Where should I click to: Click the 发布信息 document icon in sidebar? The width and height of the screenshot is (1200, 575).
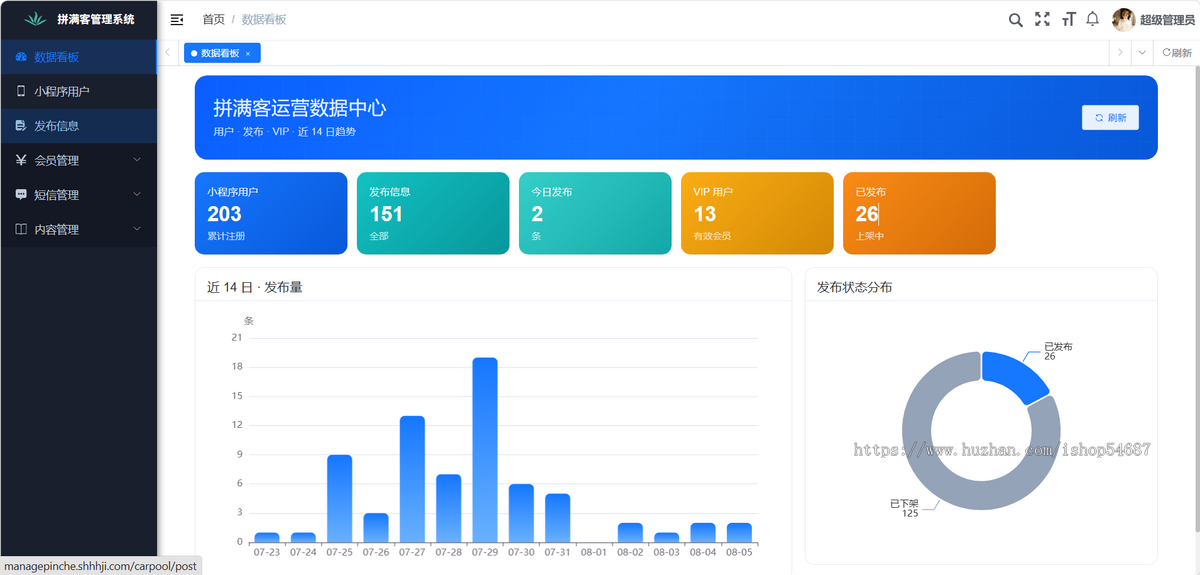[21, 126]
